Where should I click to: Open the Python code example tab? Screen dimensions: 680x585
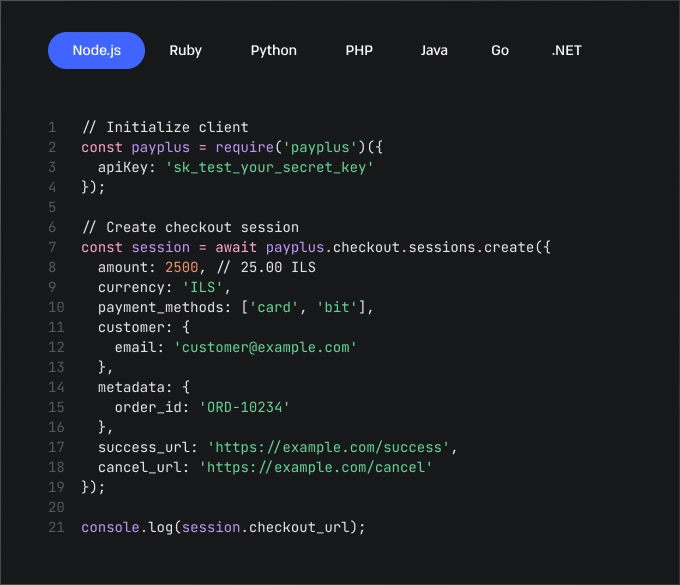pyautogui.click(x=273, y=51)
